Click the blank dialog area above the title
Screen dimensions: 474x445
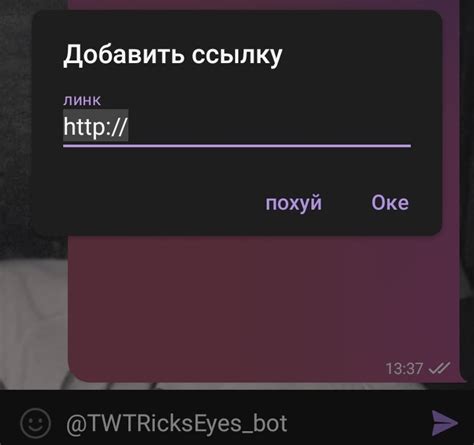point(237,26)
